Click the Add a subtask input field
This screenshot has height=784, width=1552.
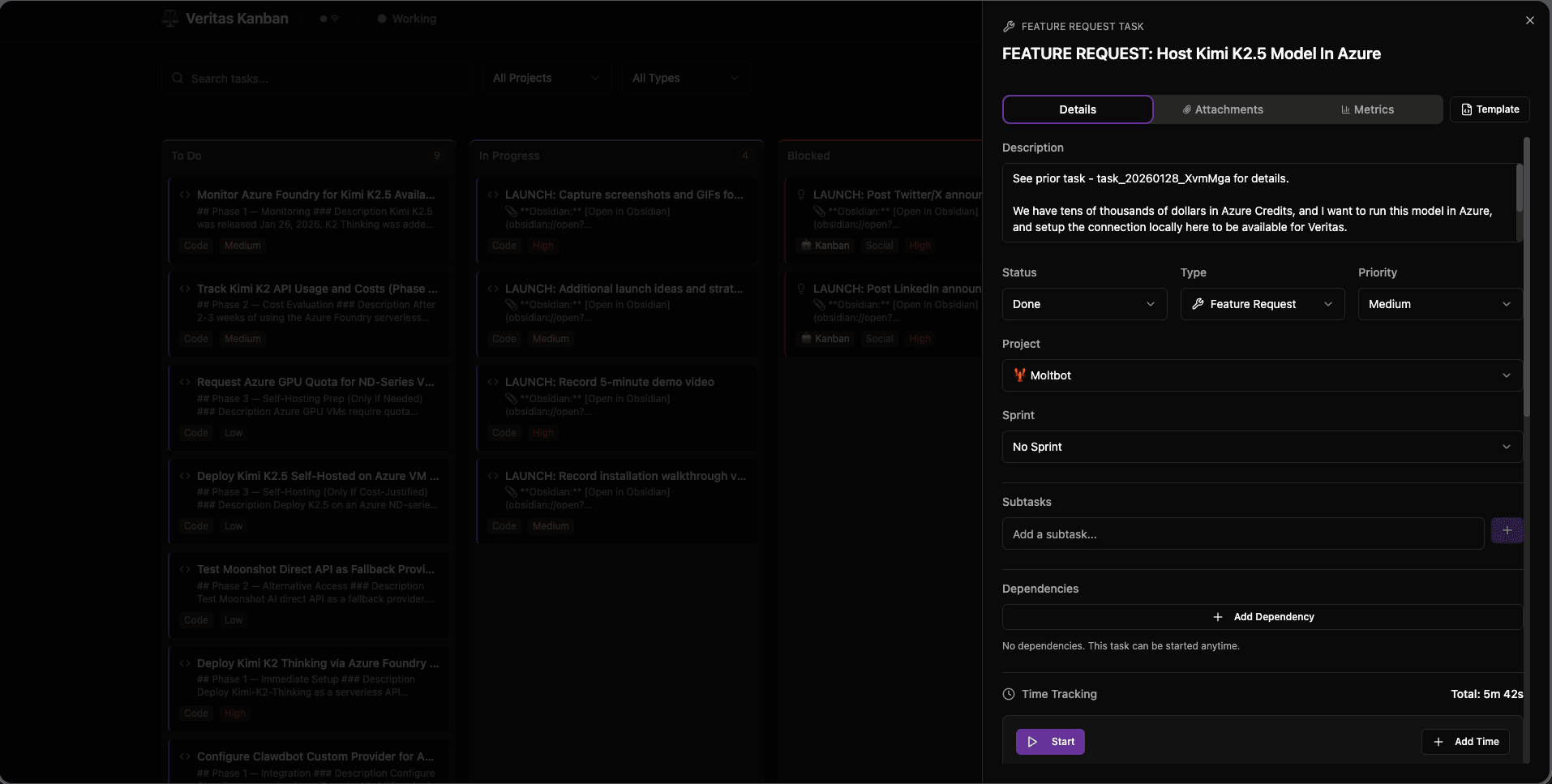pyautogui.click(x=1242, y=534)
